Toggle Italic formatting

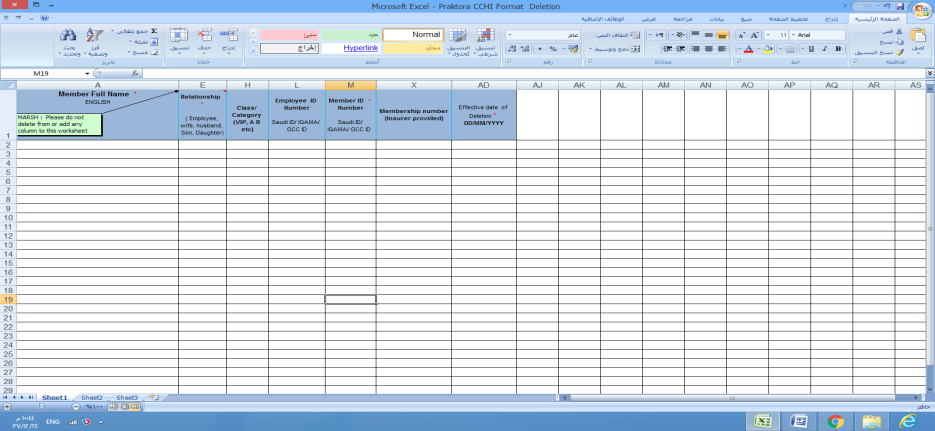tap(825, 49)
